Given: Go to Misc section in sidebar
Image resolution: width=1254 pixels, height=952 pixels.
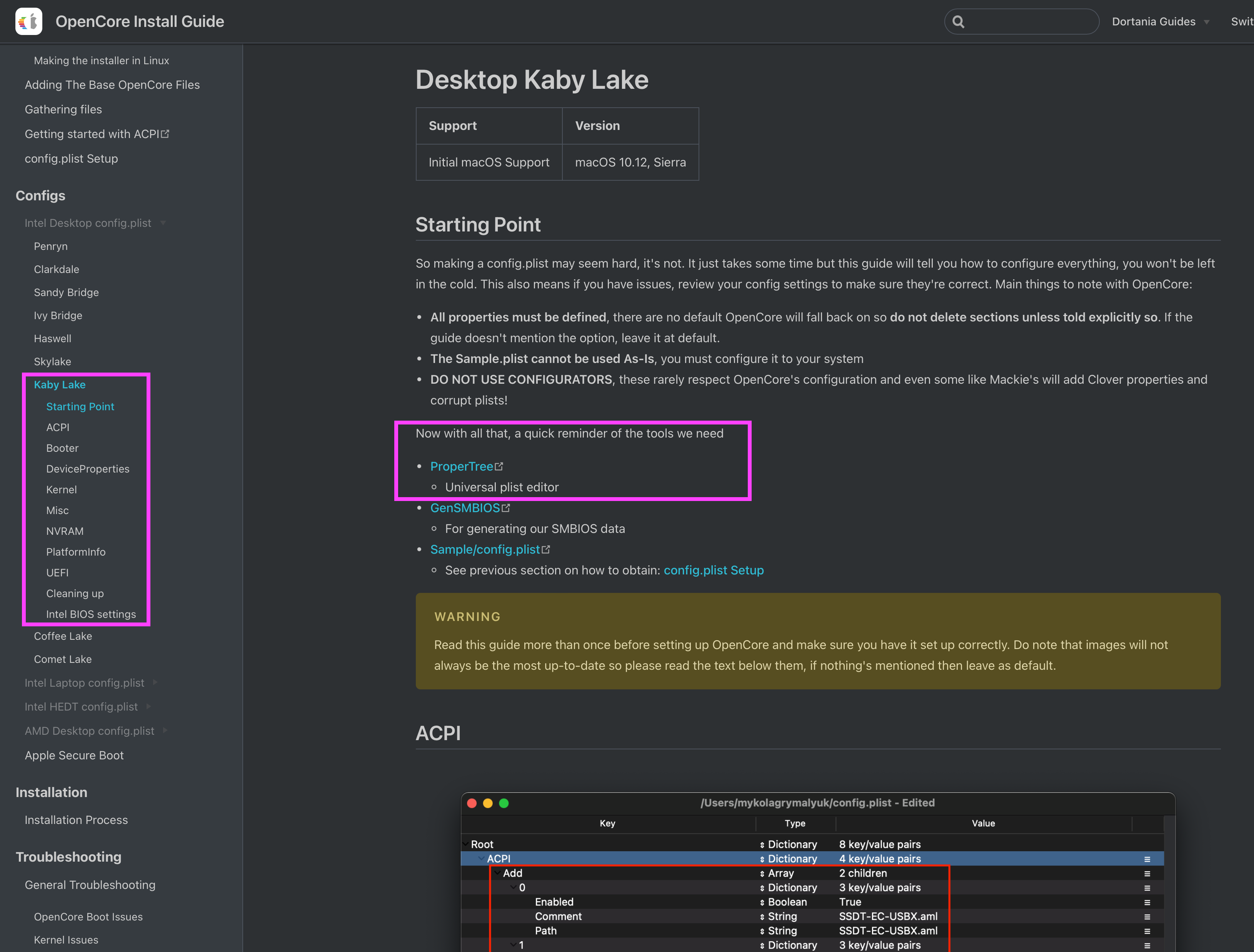Looking at the screenshot, I should point(57,510).
